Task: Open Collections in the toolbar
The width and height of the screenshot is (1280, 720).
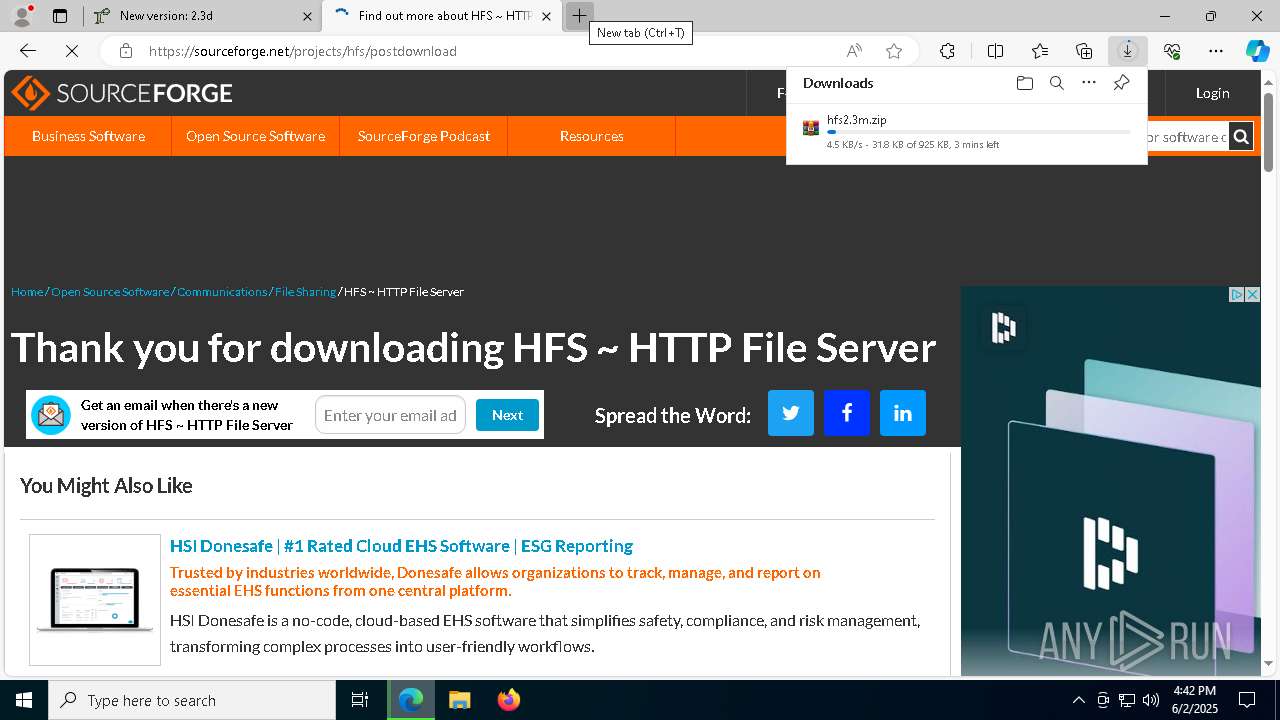Action: tap(1084, 51)
